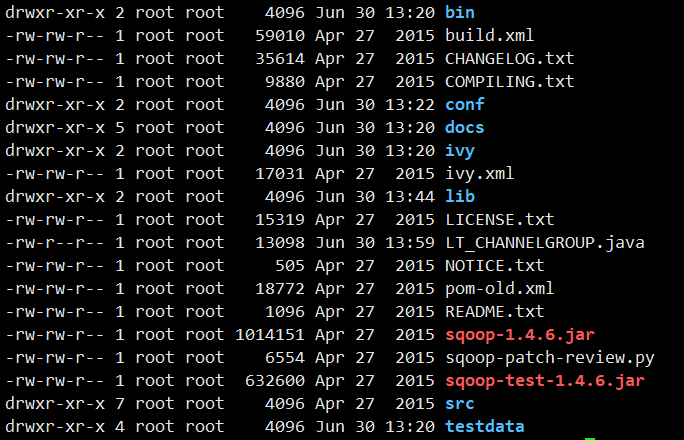684x440 pixels.
Task: Select COMPILING.txt file name
Action: (510, 82)
